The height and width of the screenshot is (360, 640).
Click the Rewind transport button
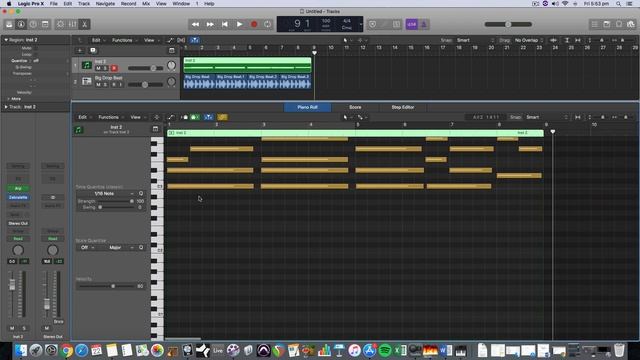(196, 24)
